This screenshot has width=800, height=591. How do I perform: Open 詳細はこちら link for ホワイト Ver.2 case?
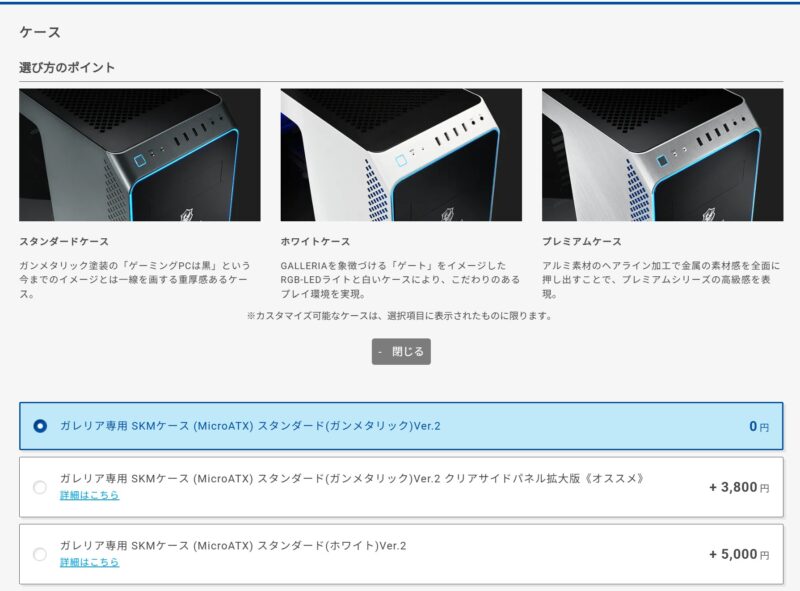(x=89, y=562)
